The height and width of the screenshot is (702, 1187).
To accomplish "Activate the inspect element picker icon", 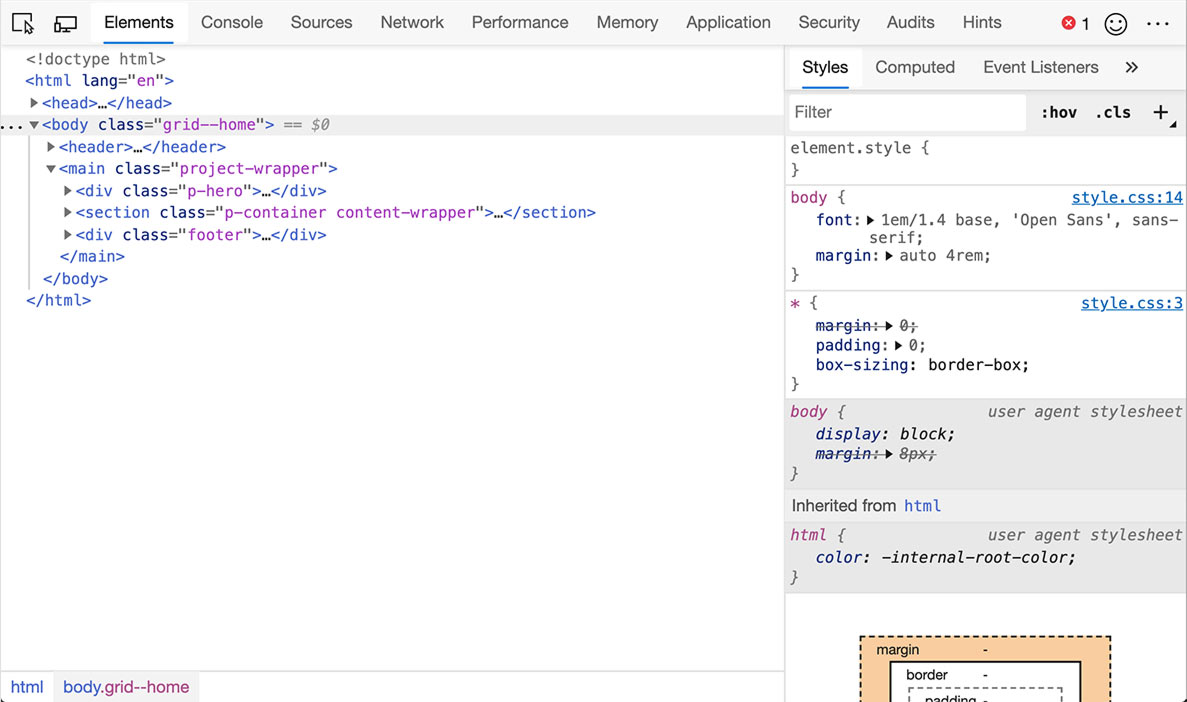I will click(23, 23).
